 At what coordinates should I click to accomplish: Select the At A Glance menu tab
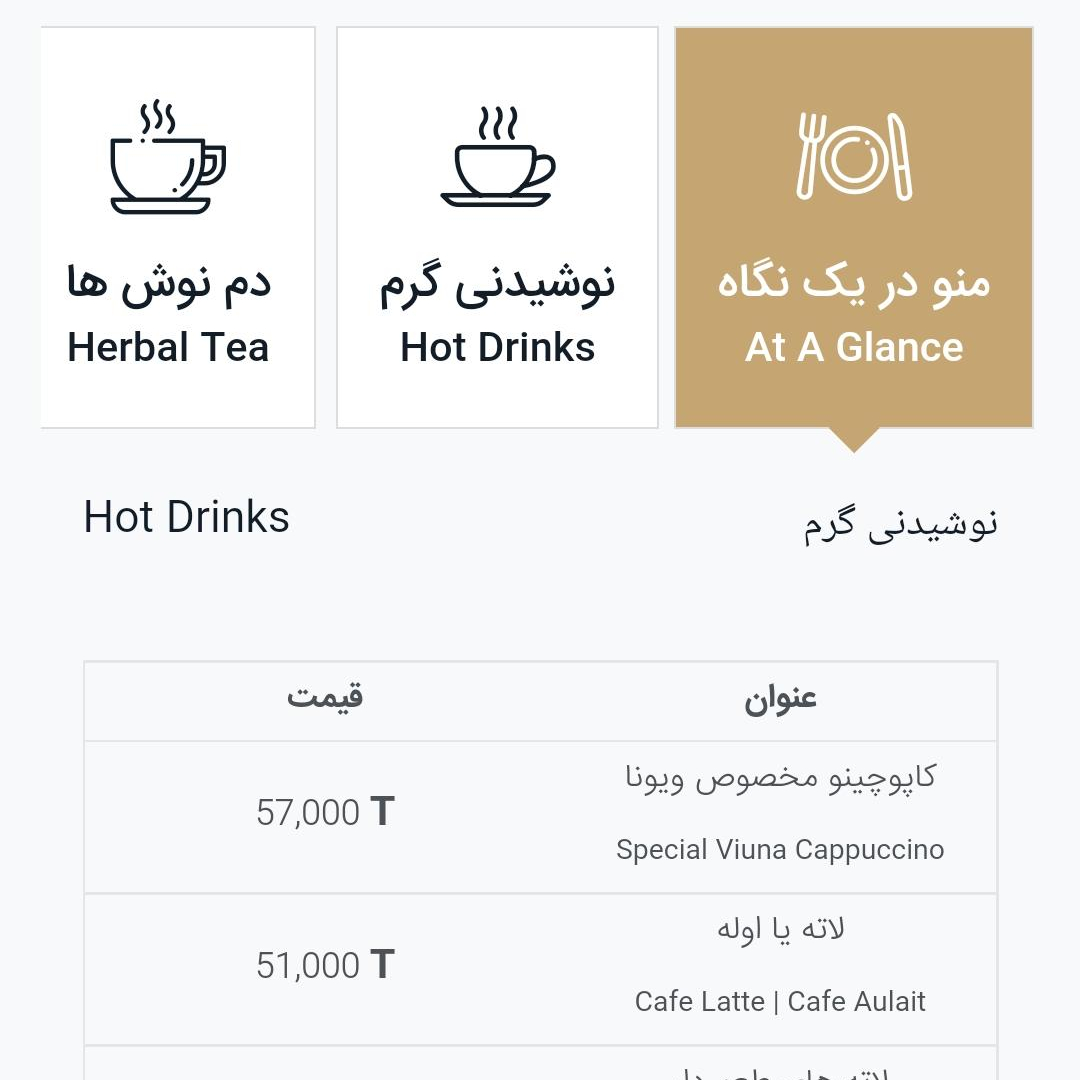[x=854, y=227]
